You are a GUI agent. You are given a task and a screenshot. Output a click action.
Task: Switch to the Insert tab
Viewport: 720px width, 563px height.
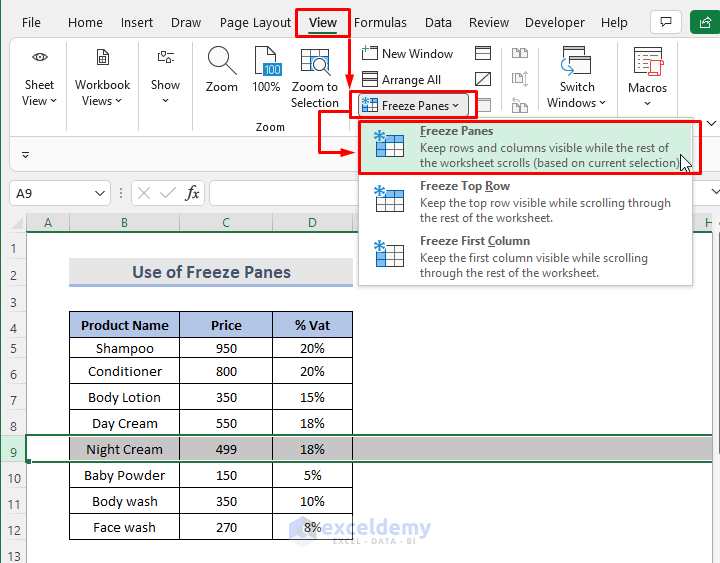(x=137, y=23)
